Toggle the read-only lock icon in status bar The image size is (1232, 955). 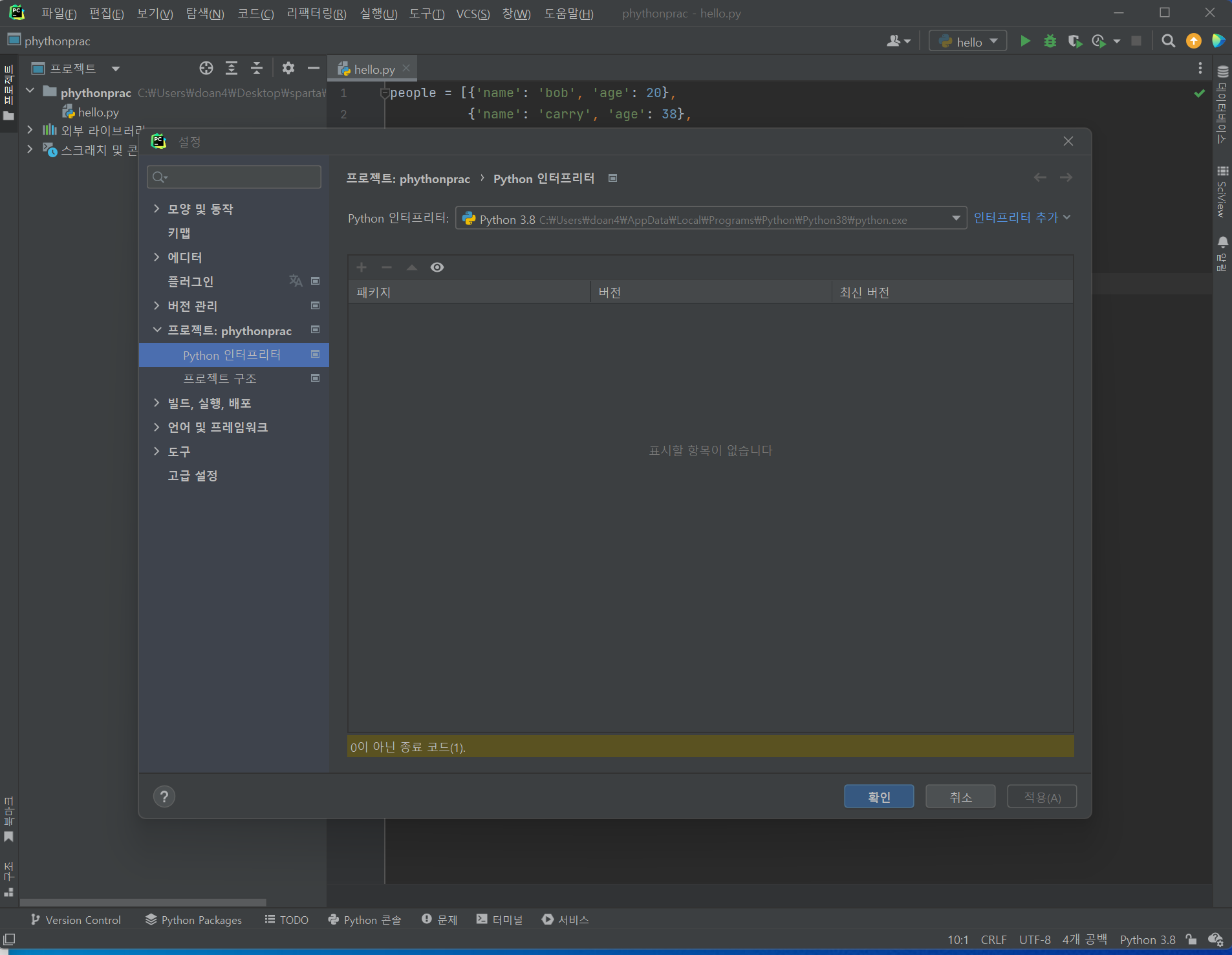coord(1191,939)
